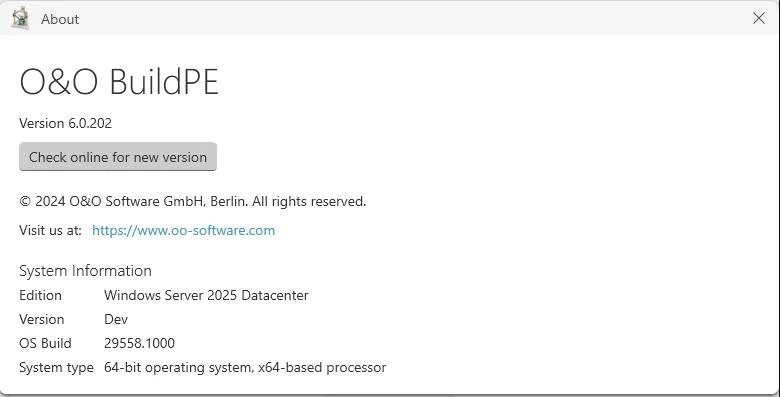Click the 64-bit operating system value
780x397 pixels.
[245, 368]
